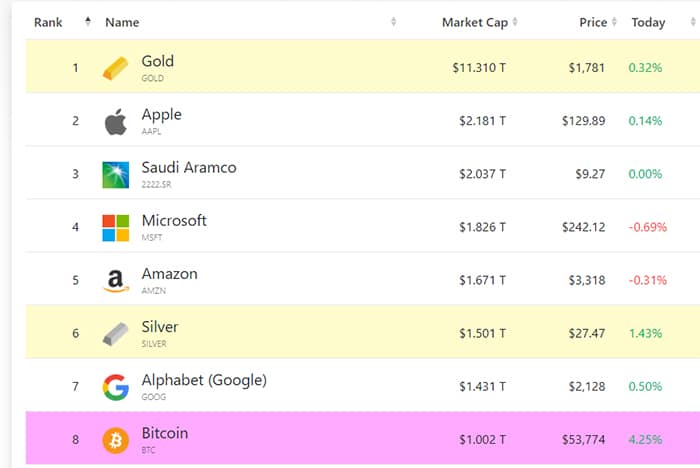The height and width of the screenshot is (468, 700).
Task: Select the Silver bar icon
Action: coord(116,334)
